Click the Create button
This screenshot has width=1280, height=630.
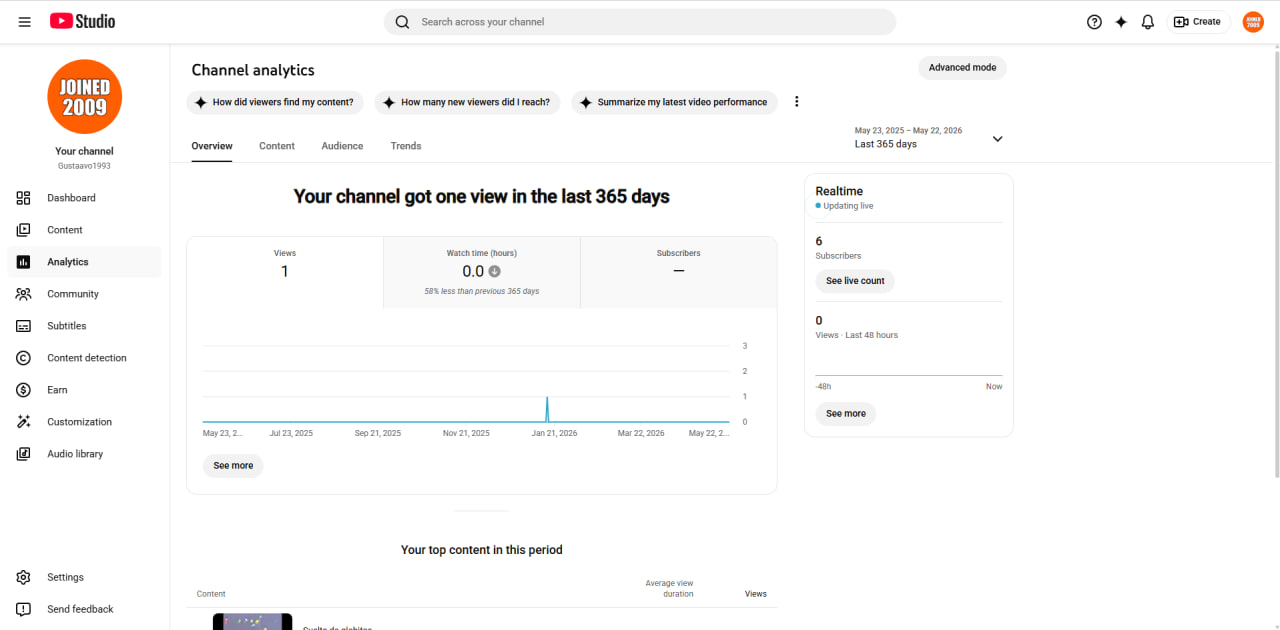coord(1198,22)
